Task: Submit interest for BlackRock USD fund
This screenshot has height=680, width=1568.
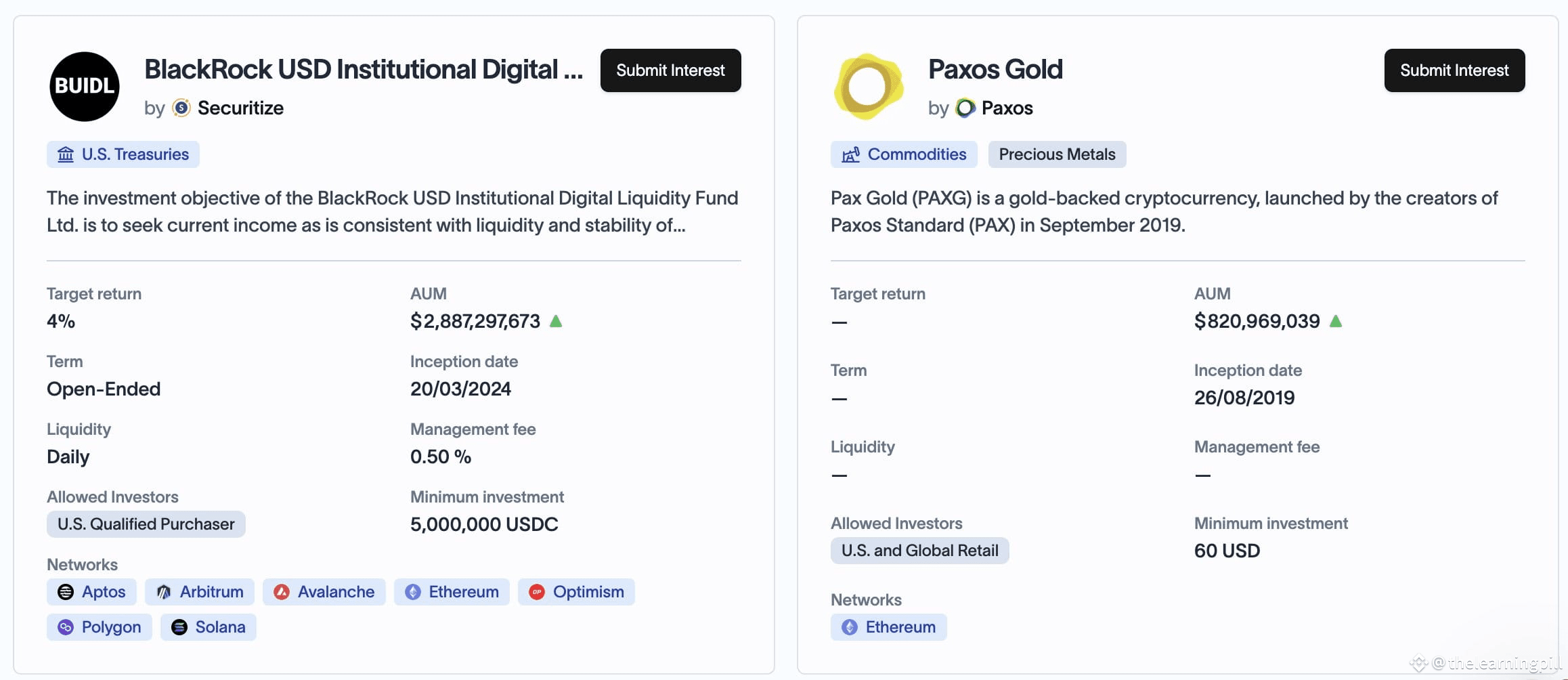Action: tap(671, 70)
